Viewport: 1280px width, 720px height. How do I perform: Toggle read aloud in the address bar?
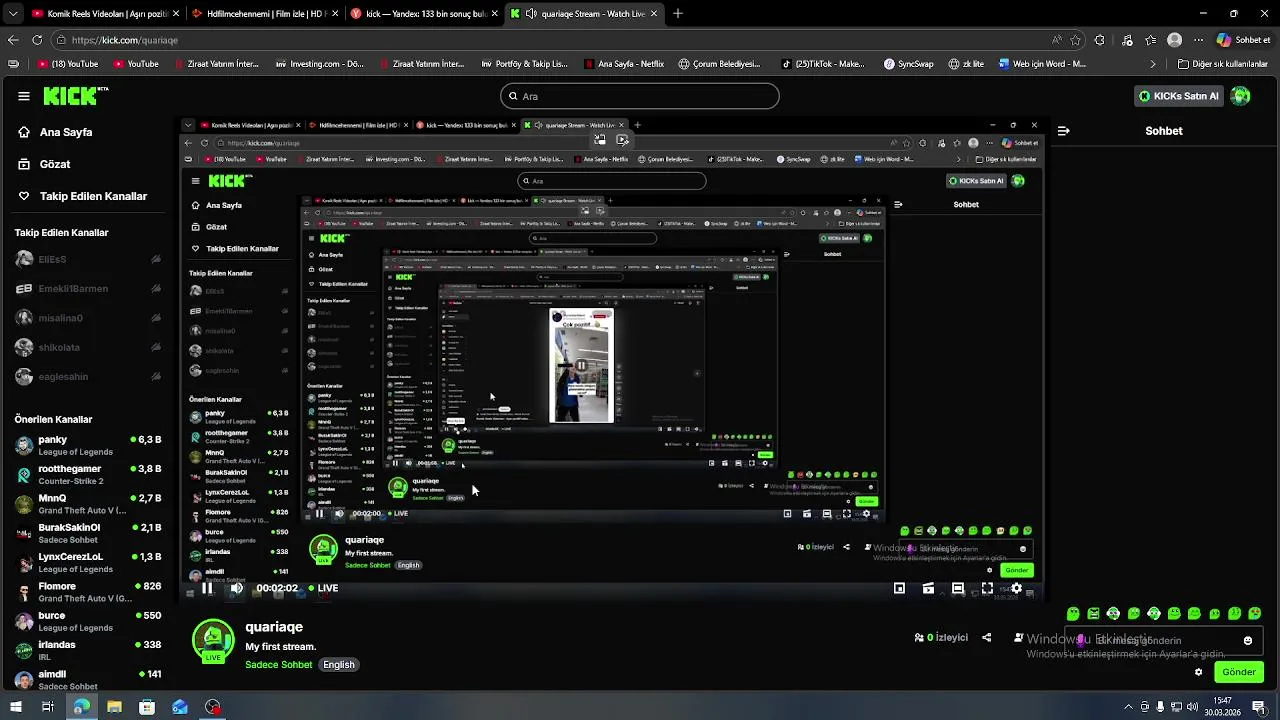coord(1057,40)
